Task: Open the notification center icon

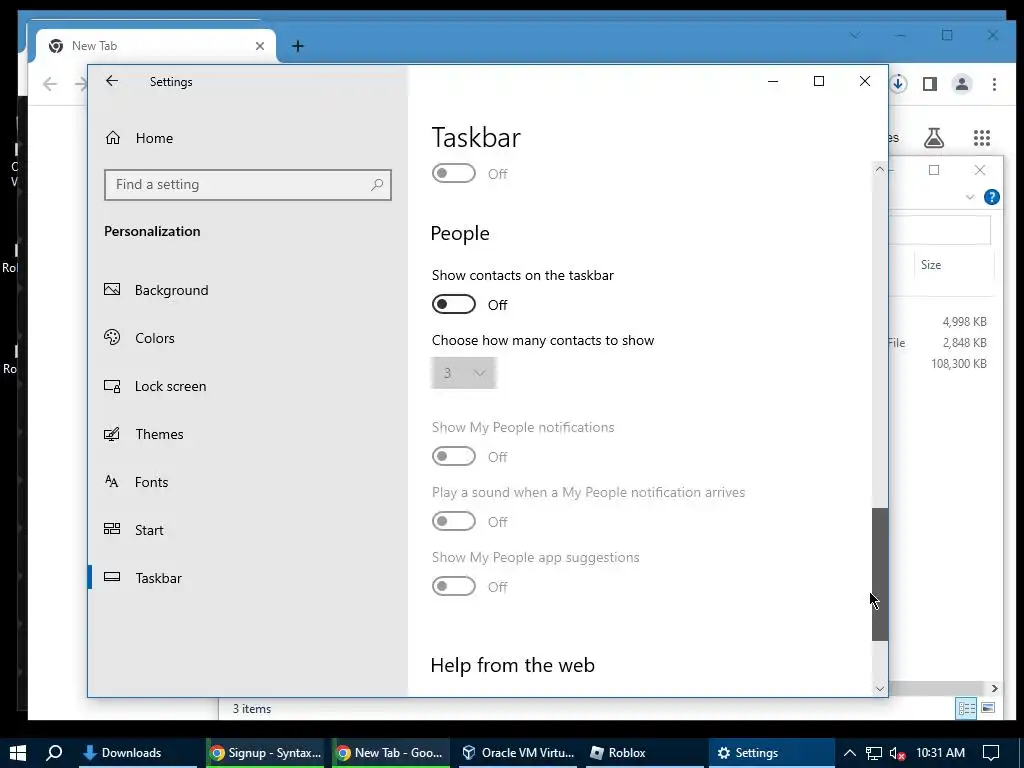Action: [x=991, y=753]
